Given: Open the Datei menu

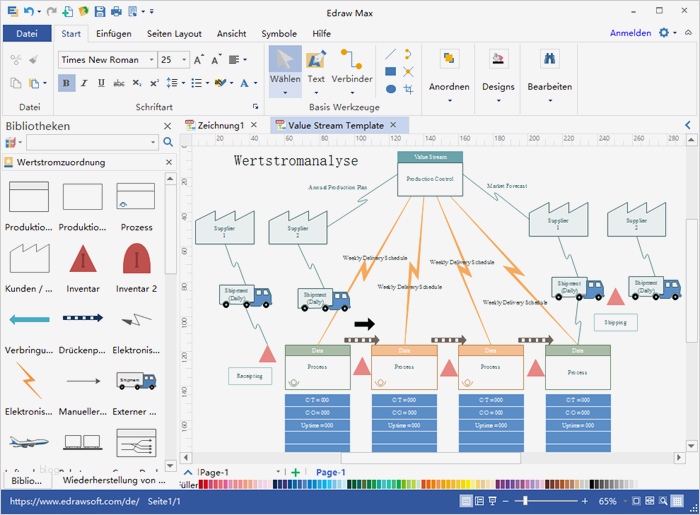Looking at the screenshot, I should [x=27, y=33].
